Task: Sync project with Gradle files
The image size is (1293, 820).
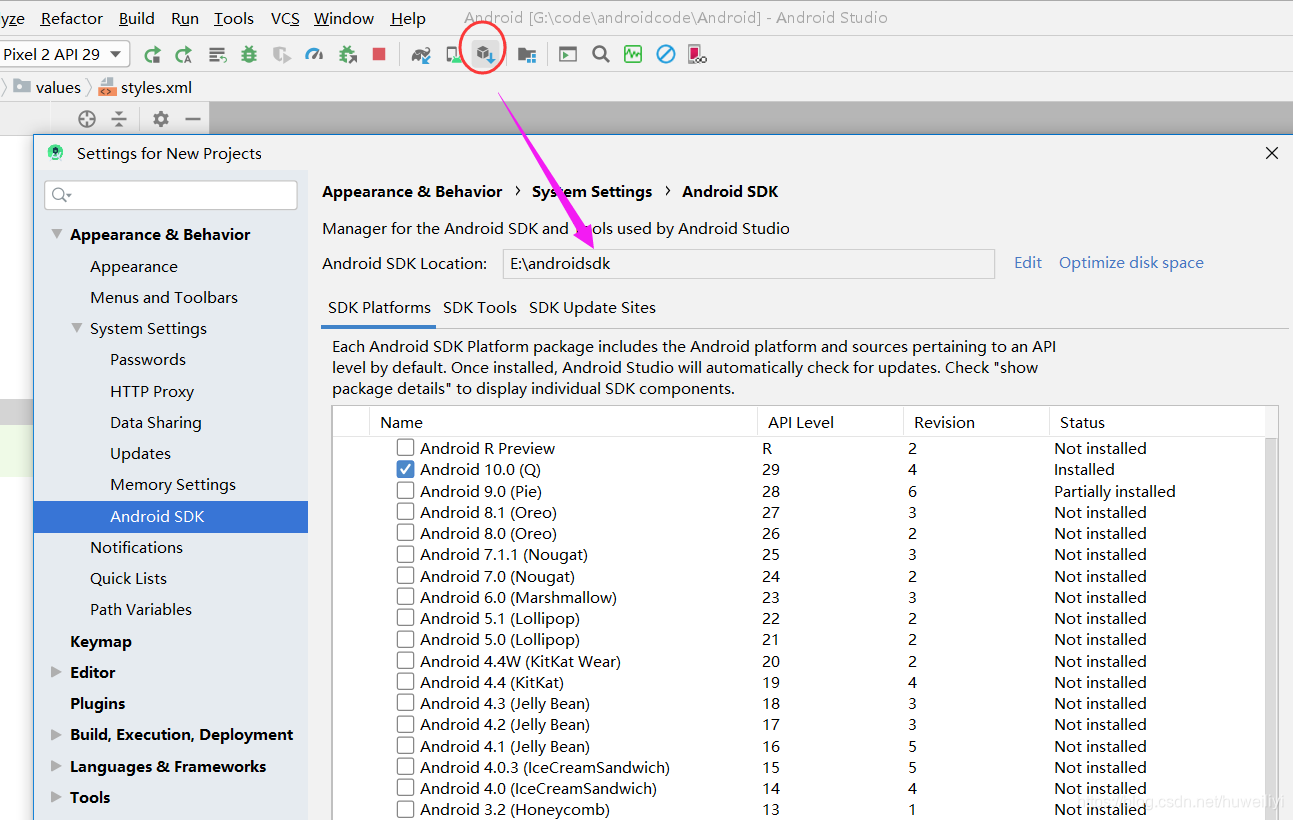Action: click(421, 54)
